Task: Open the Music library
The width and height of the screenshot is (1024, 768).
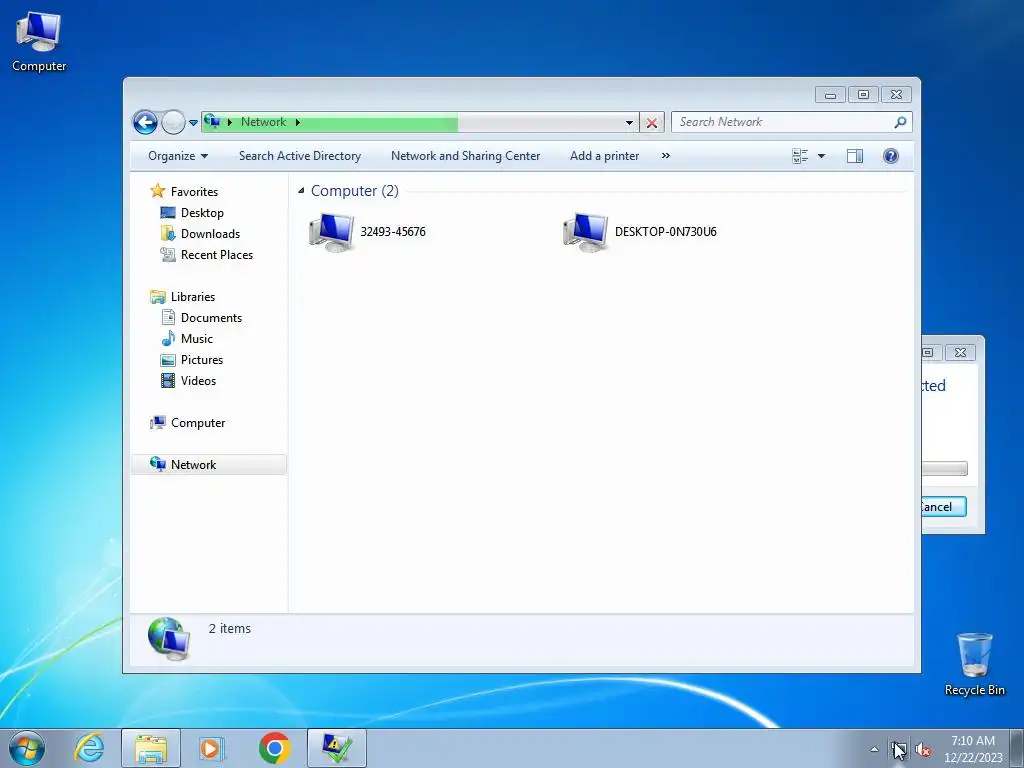Action: pos(197,339)
